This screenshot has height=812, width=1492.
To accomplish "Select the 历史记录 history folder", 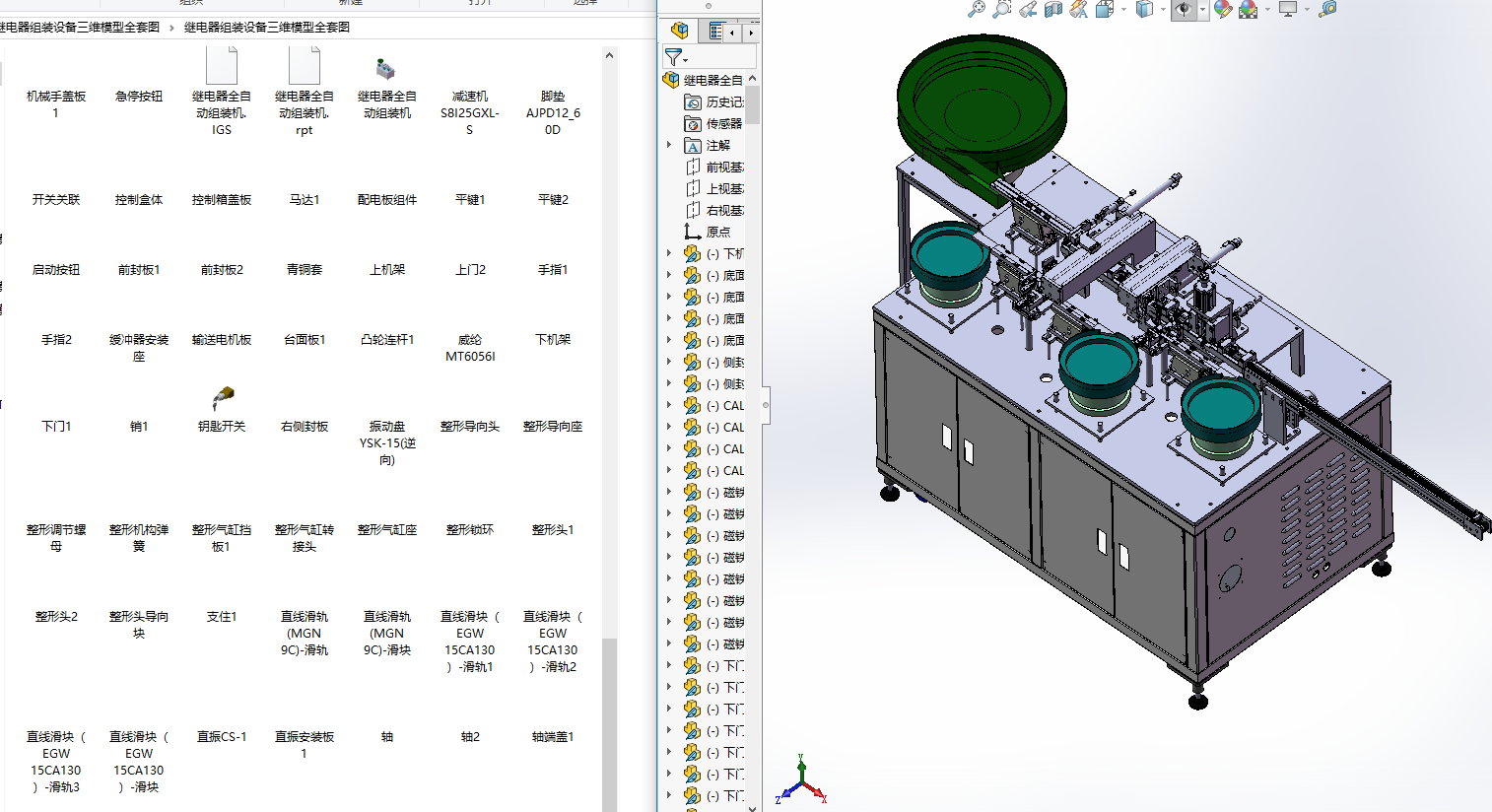I will pyautogui.click(x=714, y=101).
